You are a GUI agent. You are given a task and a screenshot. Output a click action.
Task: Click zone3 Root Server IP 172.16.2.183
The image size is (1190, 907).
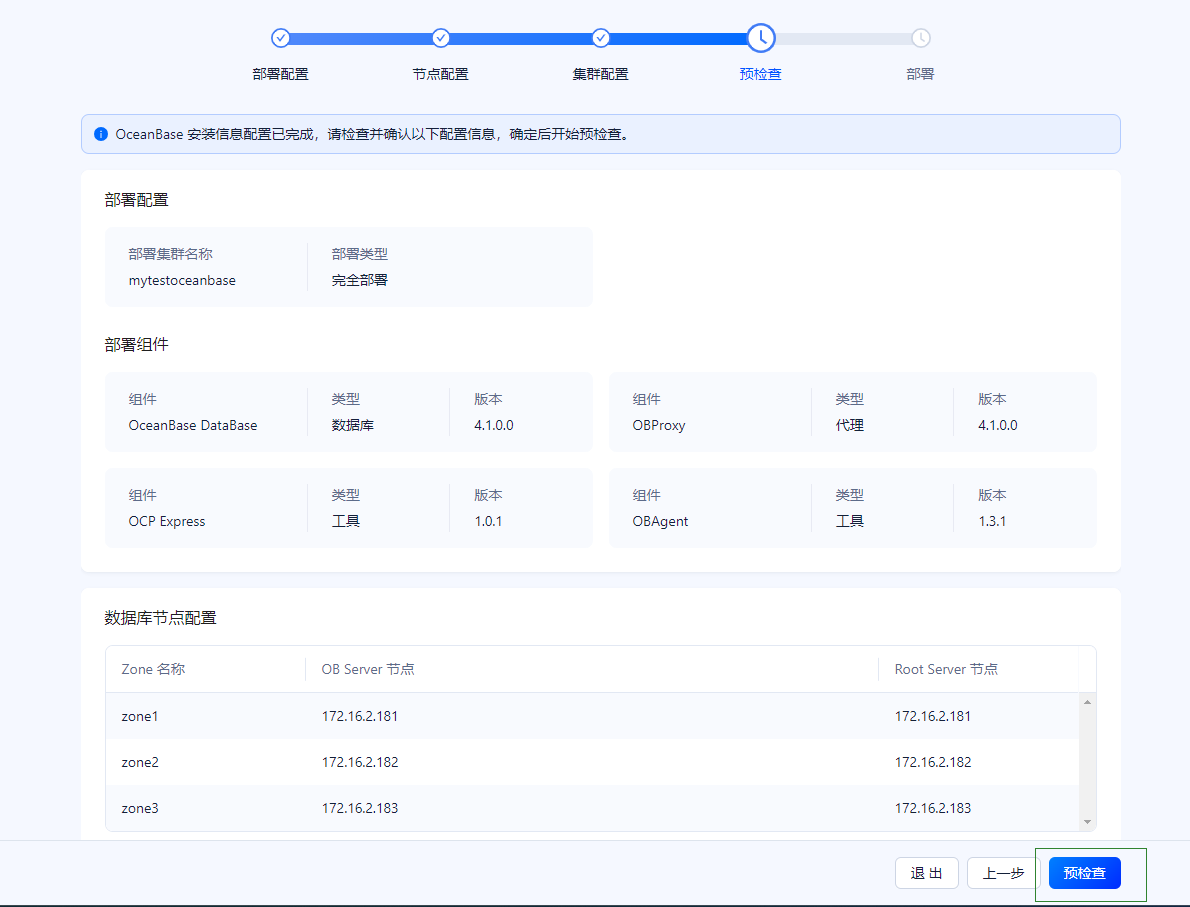(x=933, y=808)
